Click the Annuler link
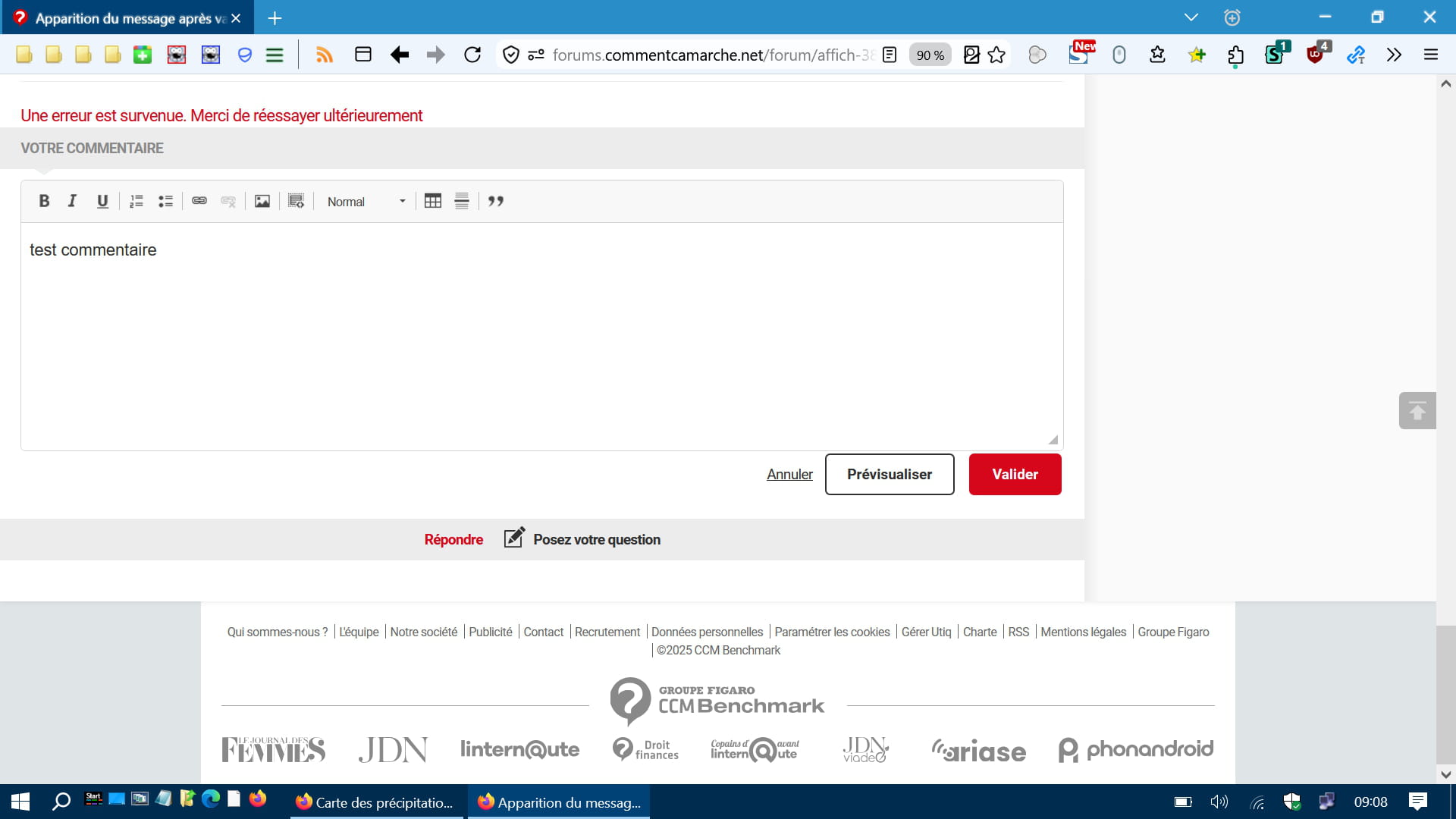The height and width of the screenshot is (819, 1456). coord(789,475)
